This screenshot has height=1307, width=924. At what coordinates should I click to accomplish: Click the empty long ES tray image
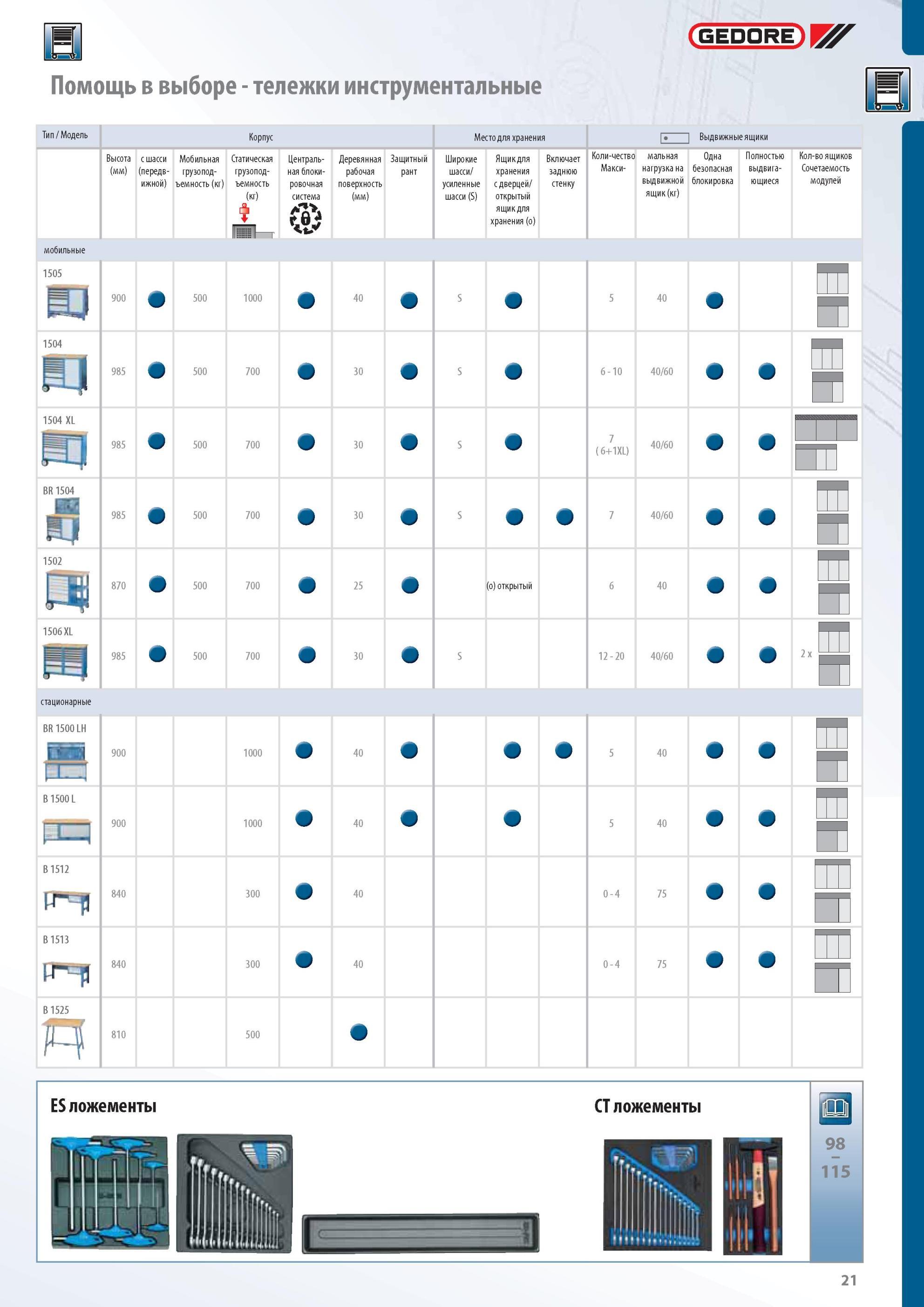[420, 1233]
